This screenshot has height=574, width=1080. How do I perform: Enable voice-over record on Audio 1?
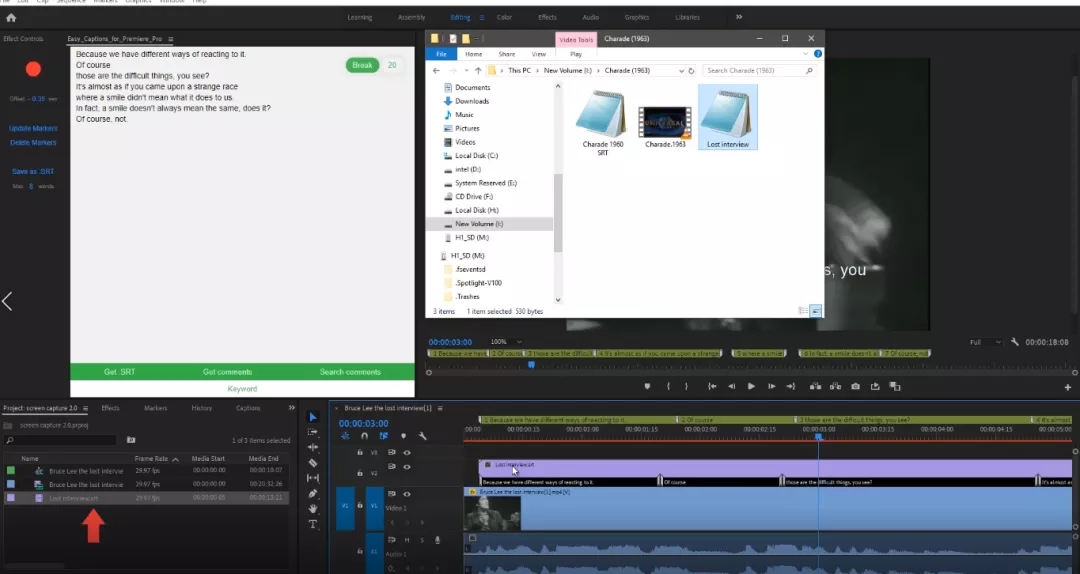(437, 540)
